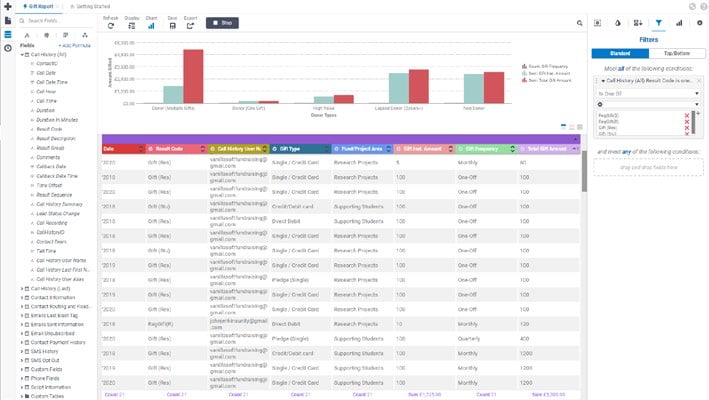Expand the Call History (Last) tree node
This screenshot has height=400, width=709.
(22, 289)
